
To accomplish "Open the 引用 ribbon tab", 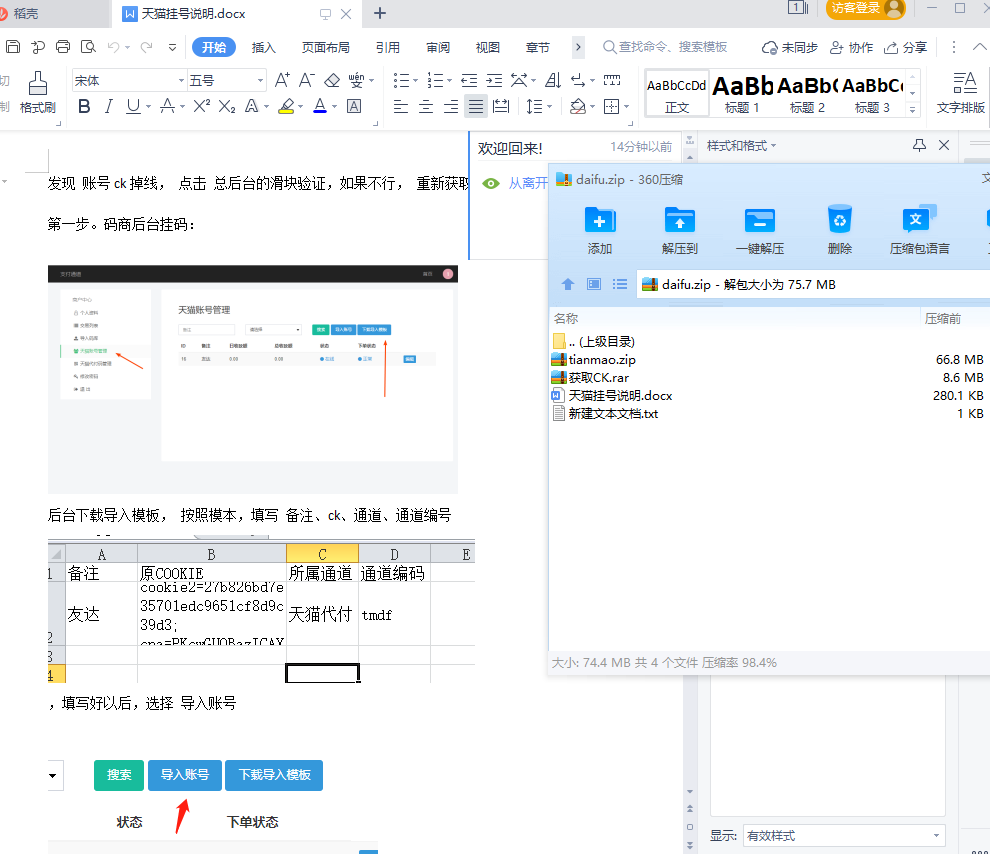I will pyautogui.click(x=387, y=47).
